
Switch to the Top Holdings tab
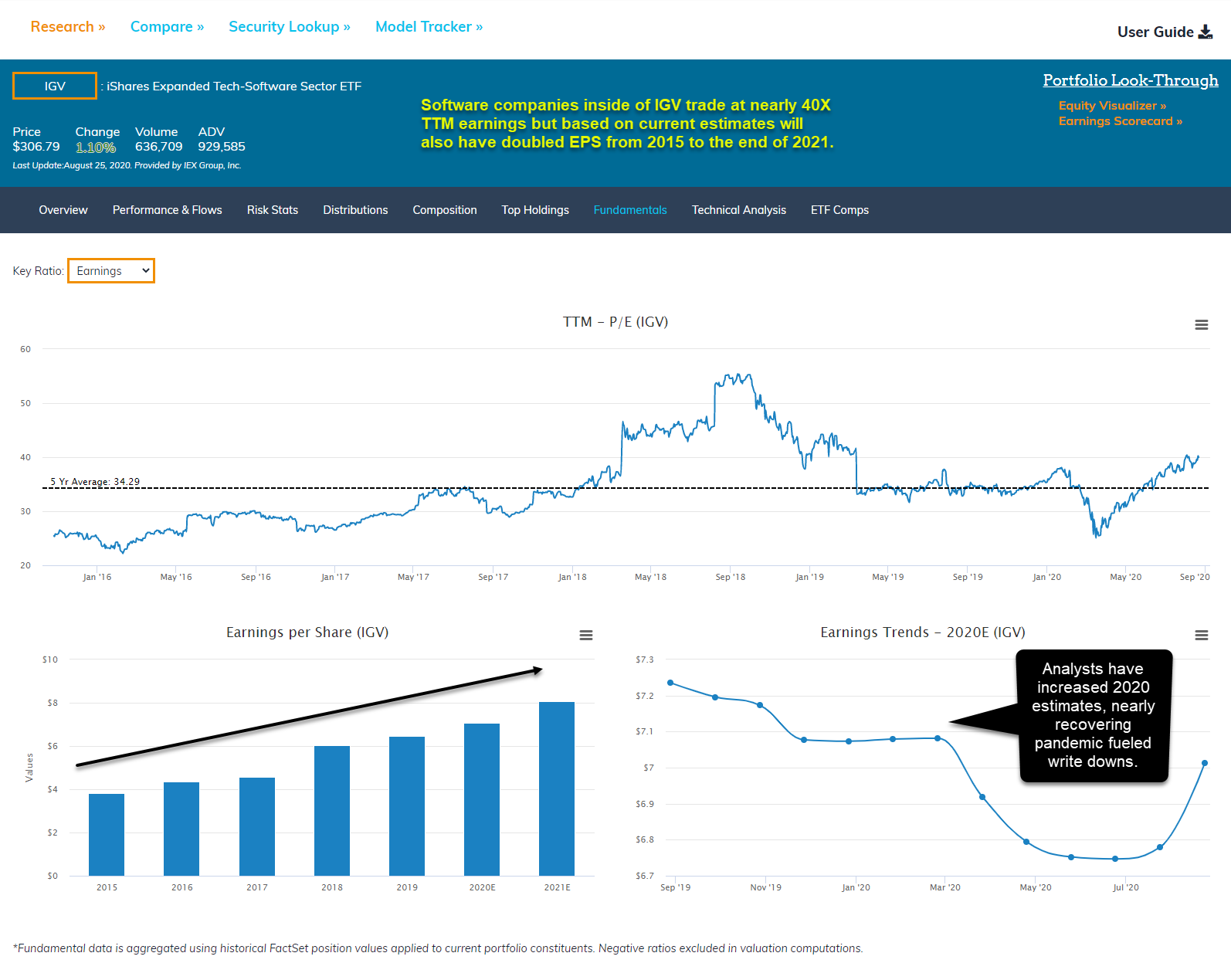tap(535, 210)
